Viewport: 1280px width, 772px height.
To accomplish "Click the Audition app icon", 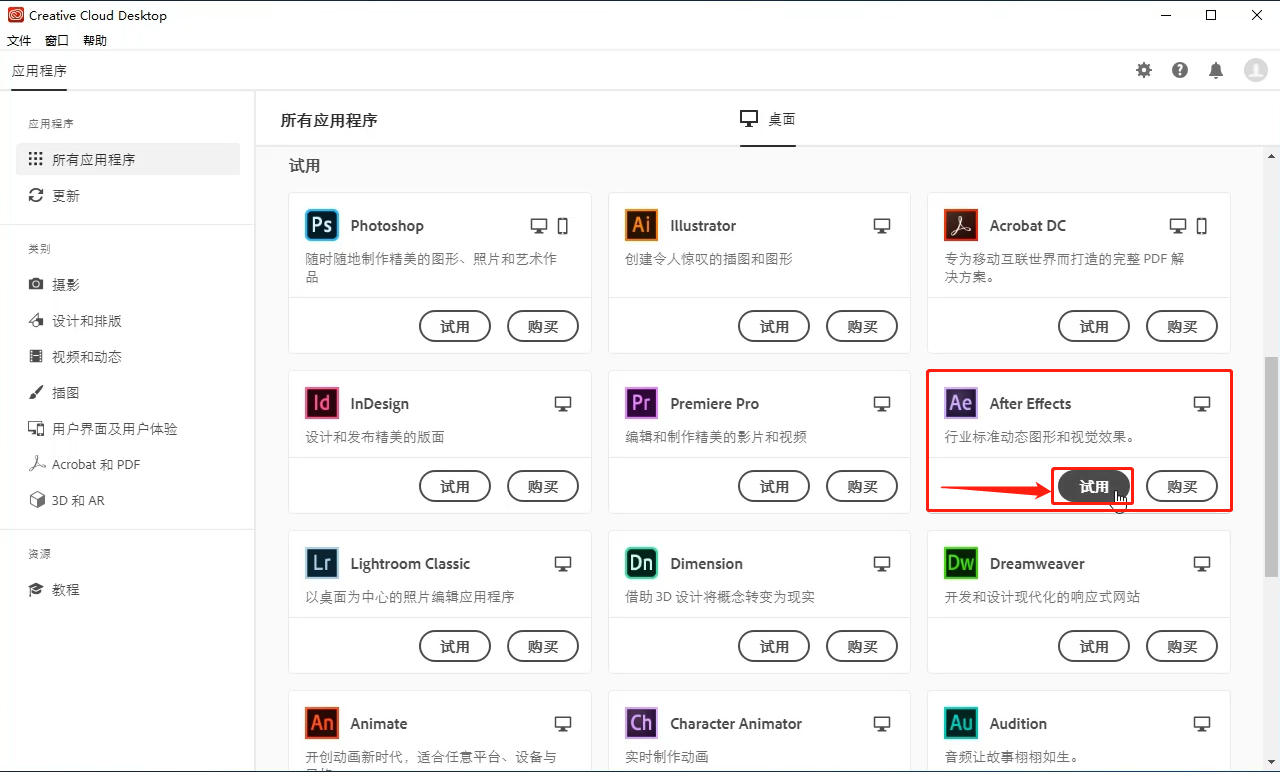I will pyautogui.click(x=960, y=723).
